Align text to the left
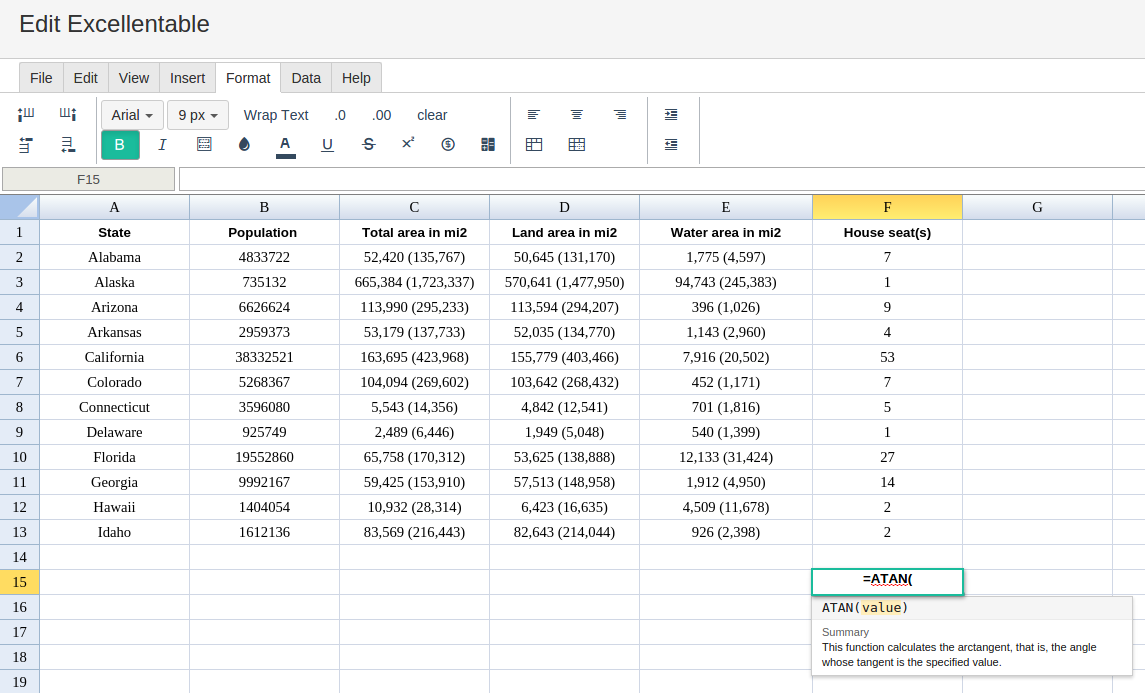 (x=534, y=115)
